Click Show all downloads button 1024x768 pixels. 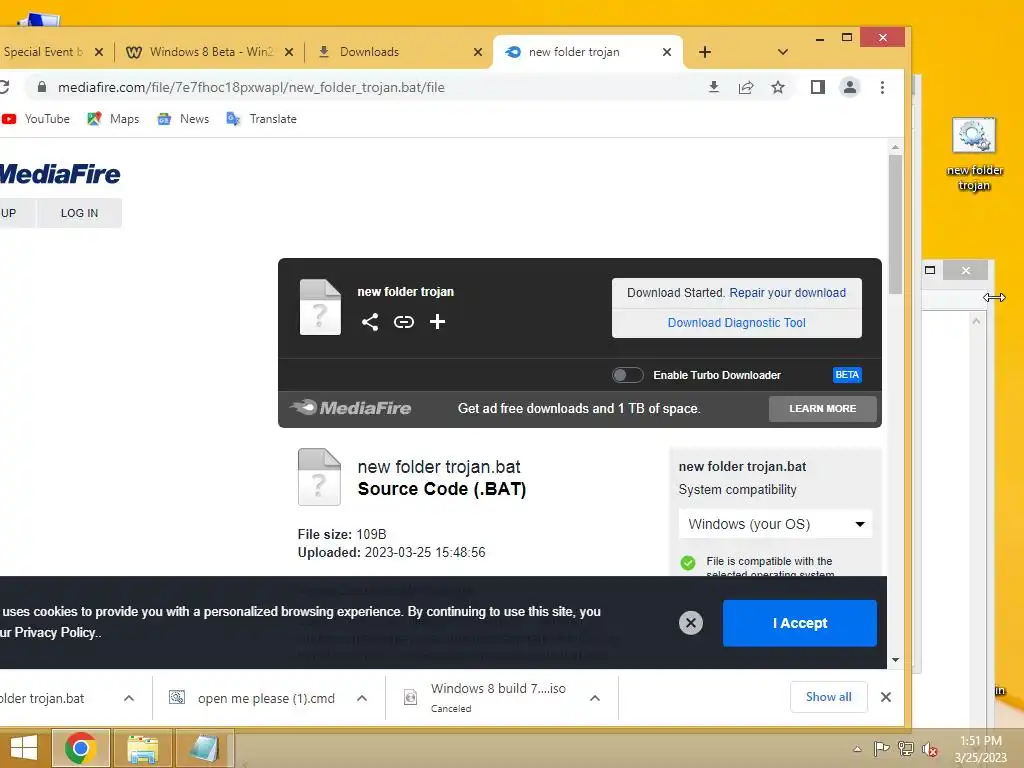tap(829, 697)
